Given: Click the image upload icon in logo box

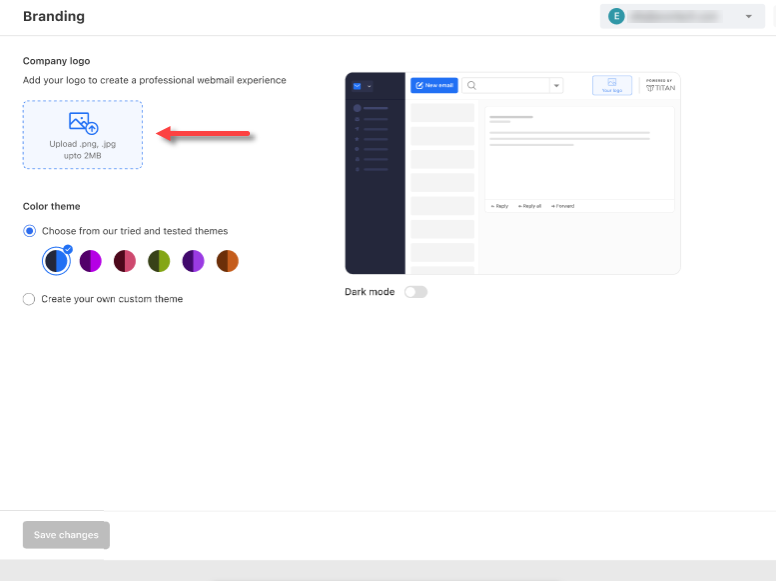Looking at the screenshot, I should tap(83, 123).
